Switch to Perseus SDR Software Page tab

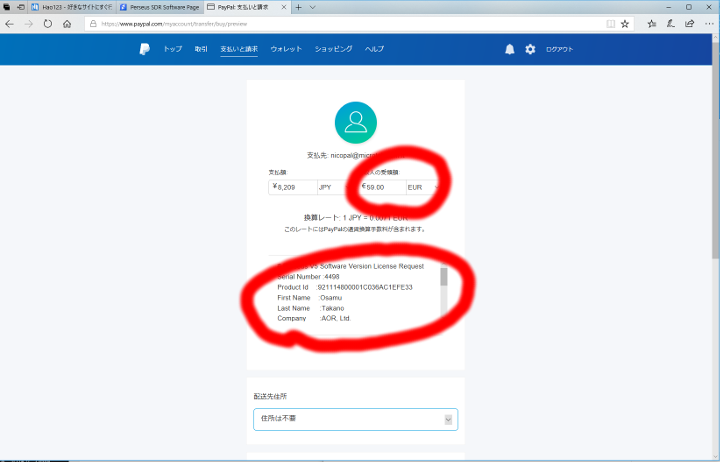point(159,7)
